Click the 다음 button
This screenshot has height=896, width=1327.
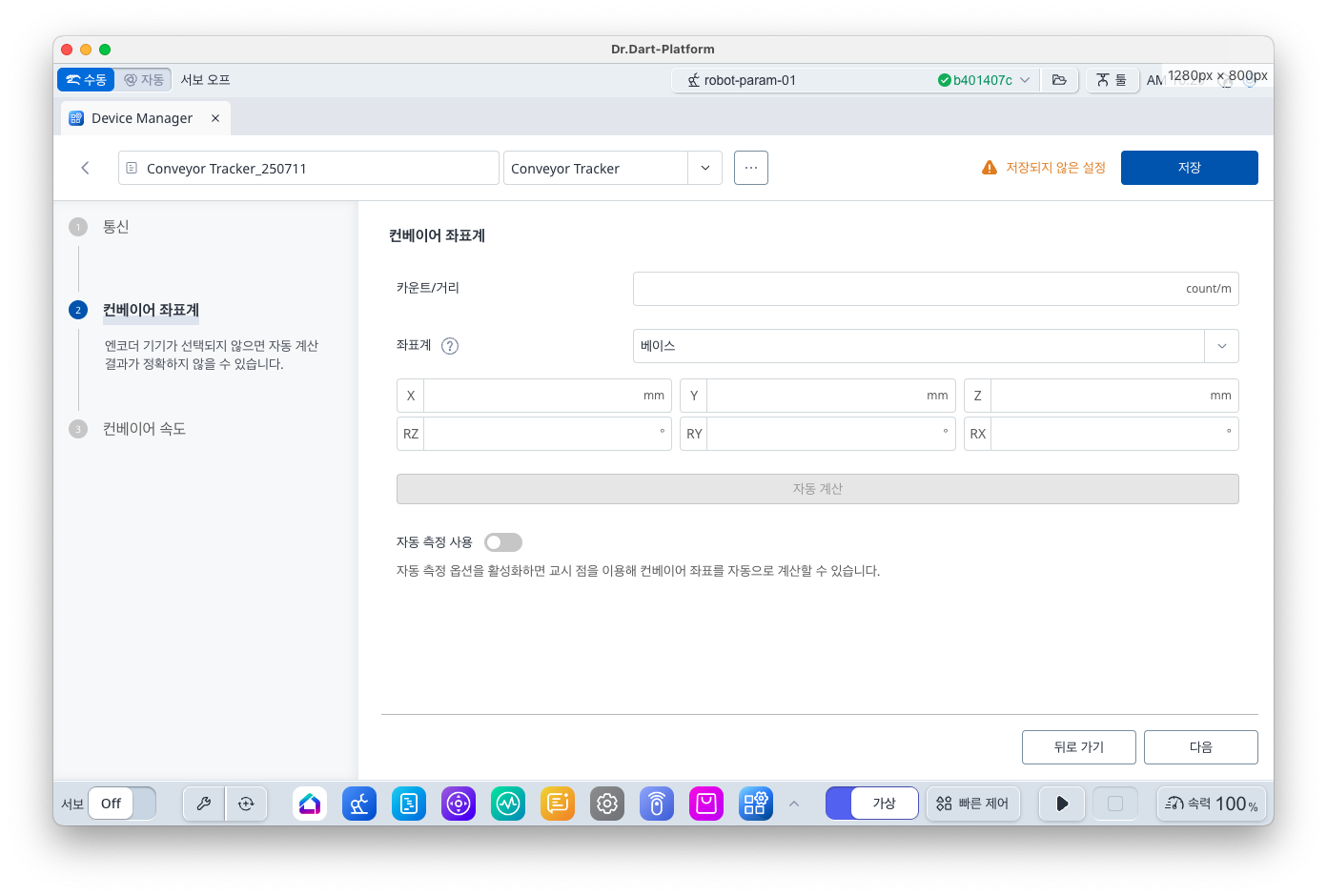pos(1200,747)
